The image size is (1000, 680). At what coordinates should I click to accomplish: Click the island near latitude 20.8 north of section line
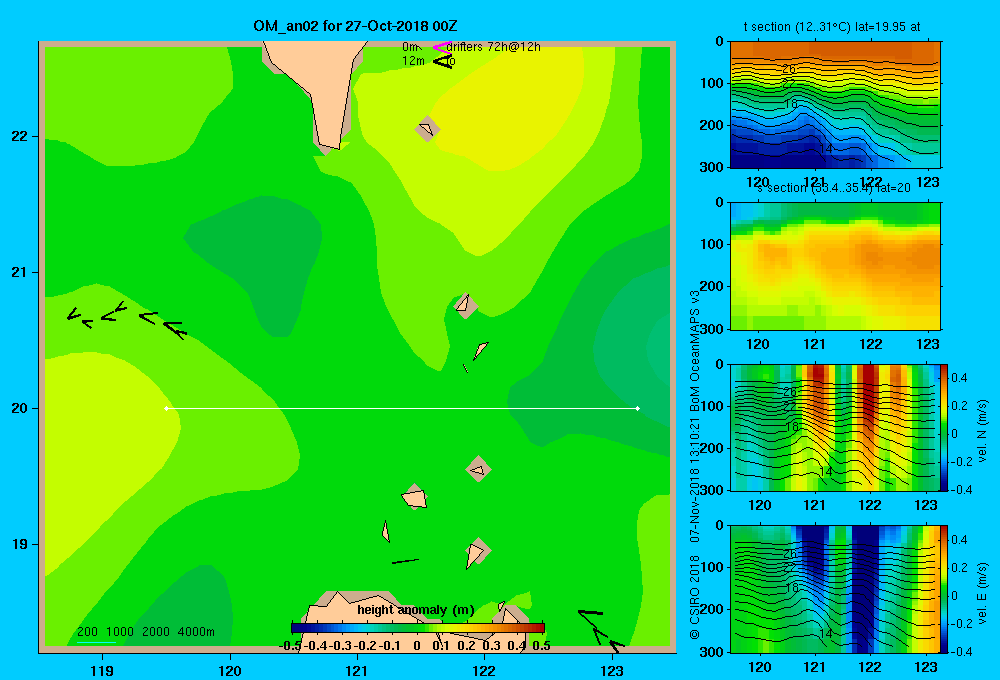pyautogui.click(x=466, y=305)
